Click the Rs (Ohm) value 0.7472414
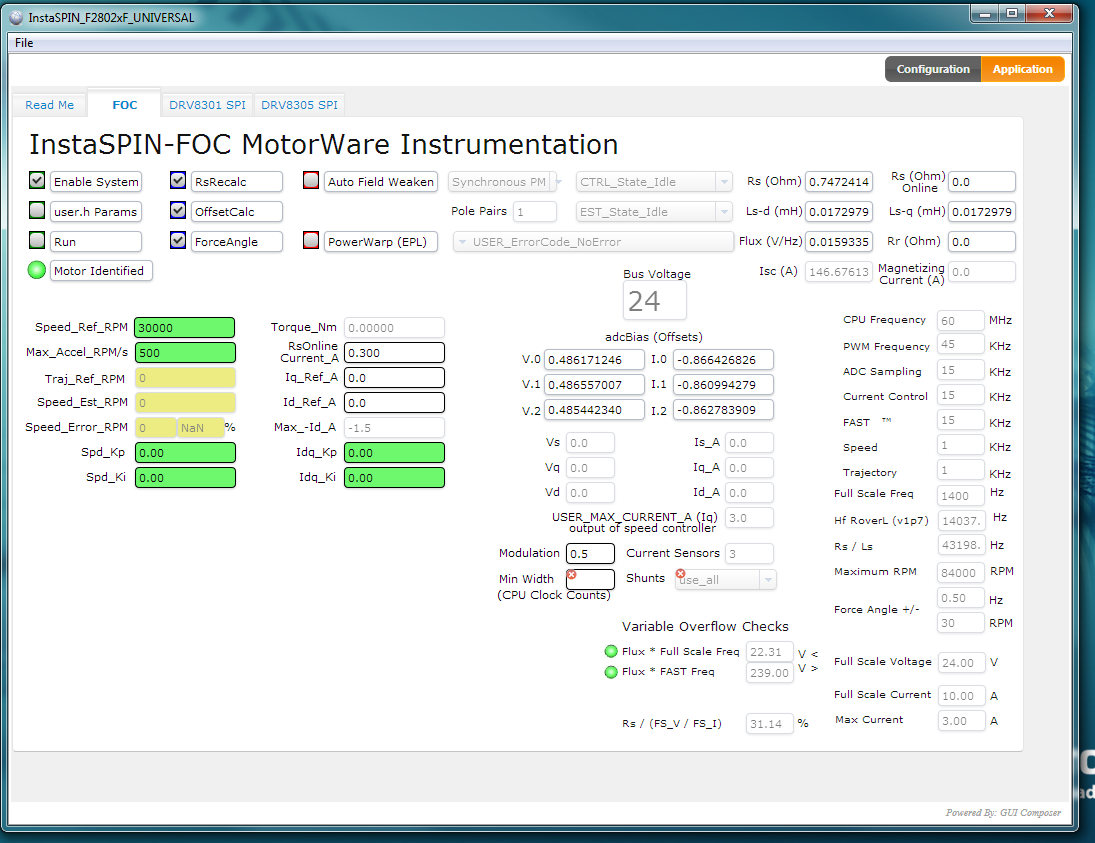Screen dimensions: 1095x843 point(839,182)
